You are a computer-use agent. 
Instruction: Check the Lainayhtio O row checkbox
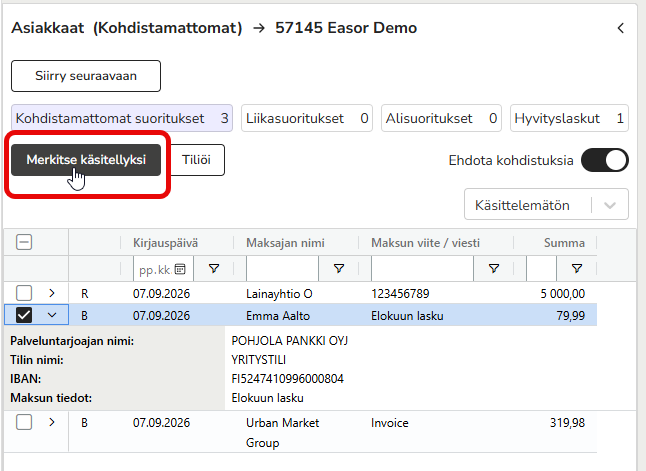point(24,293)
